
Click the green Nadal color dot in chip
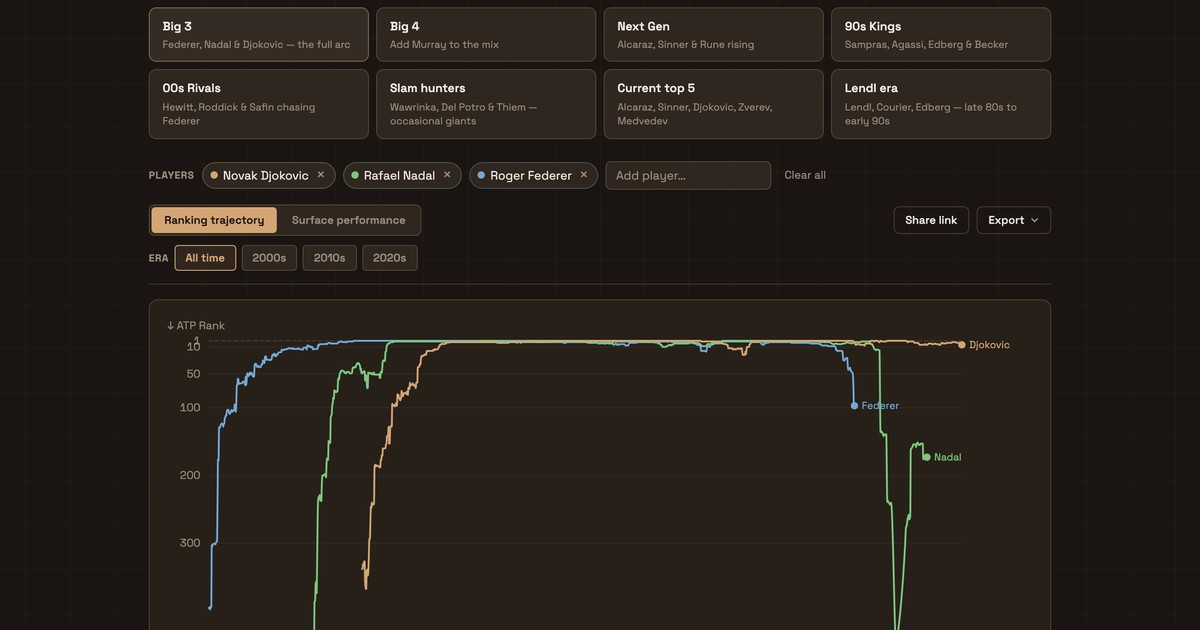(355, 175)
